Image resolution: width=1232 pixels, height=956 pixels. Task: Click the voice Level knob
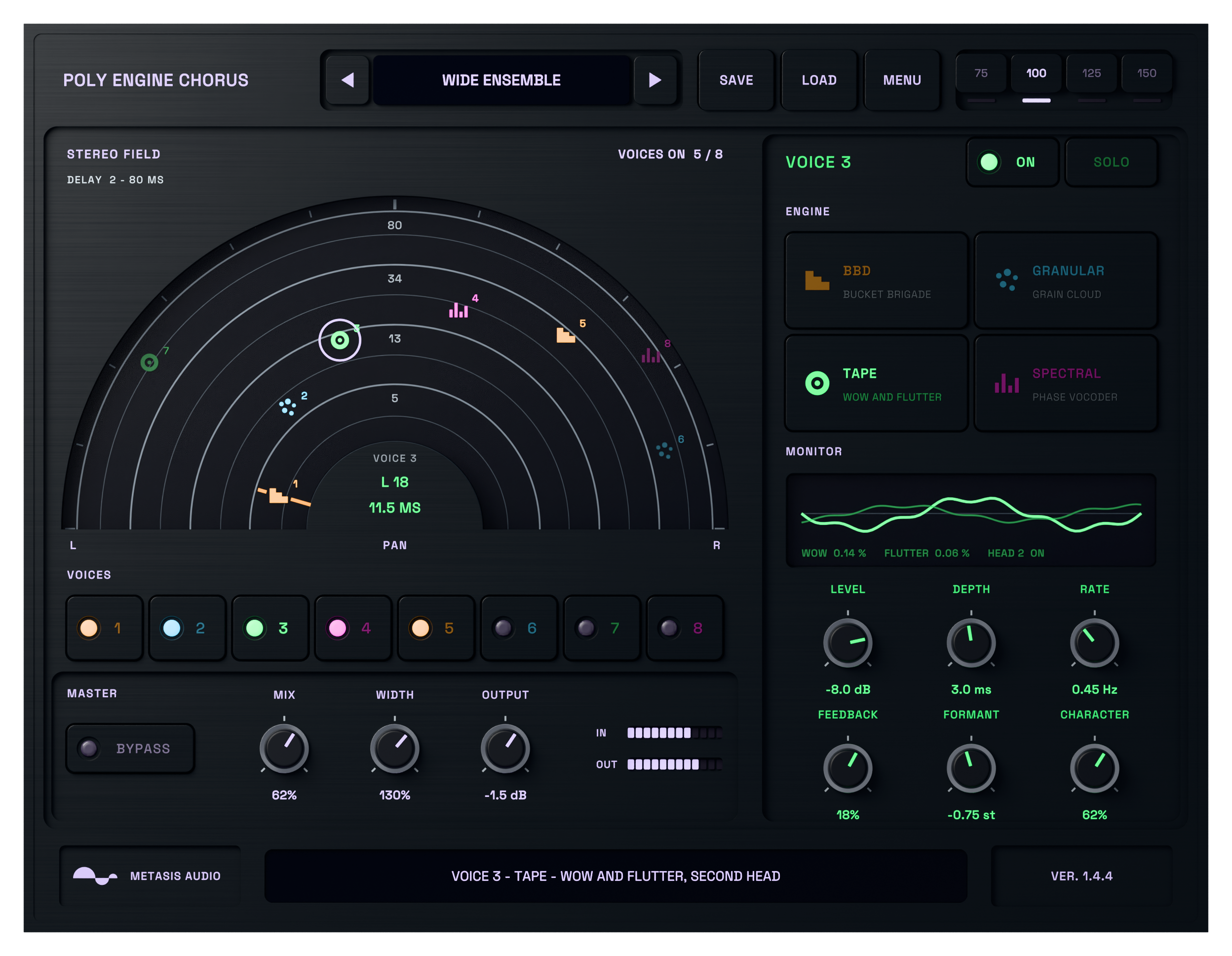point(847,643)
